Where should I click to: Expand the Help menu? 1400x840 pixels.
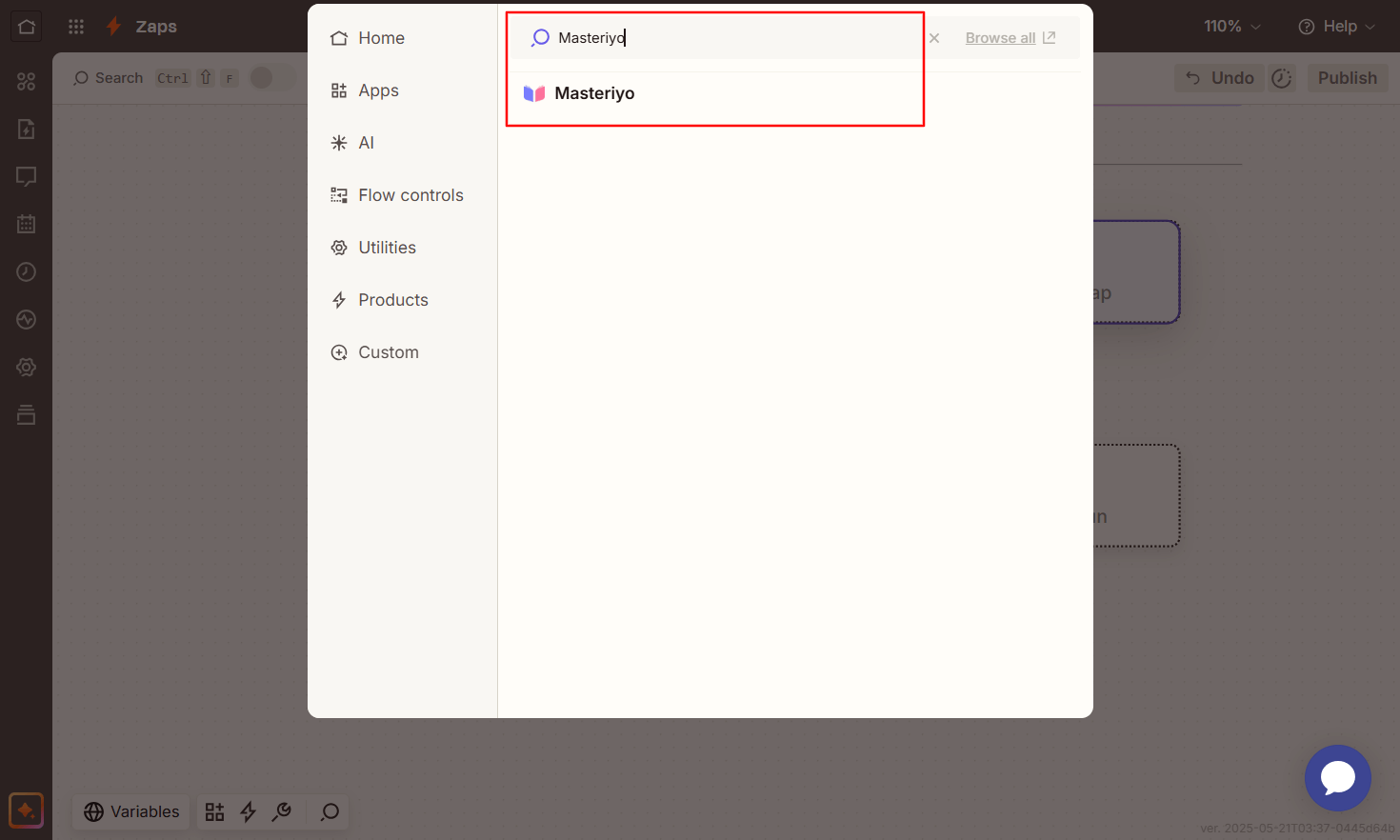[x=1337, y=27]
